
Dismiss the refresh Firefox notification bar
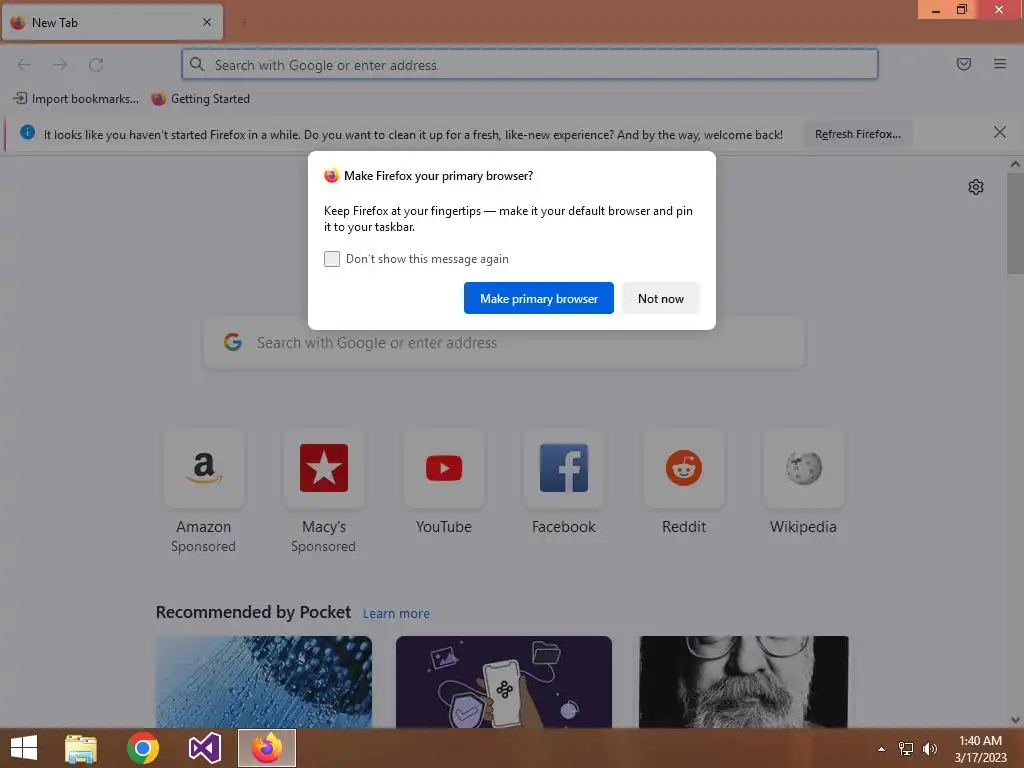pos(1000,133)
